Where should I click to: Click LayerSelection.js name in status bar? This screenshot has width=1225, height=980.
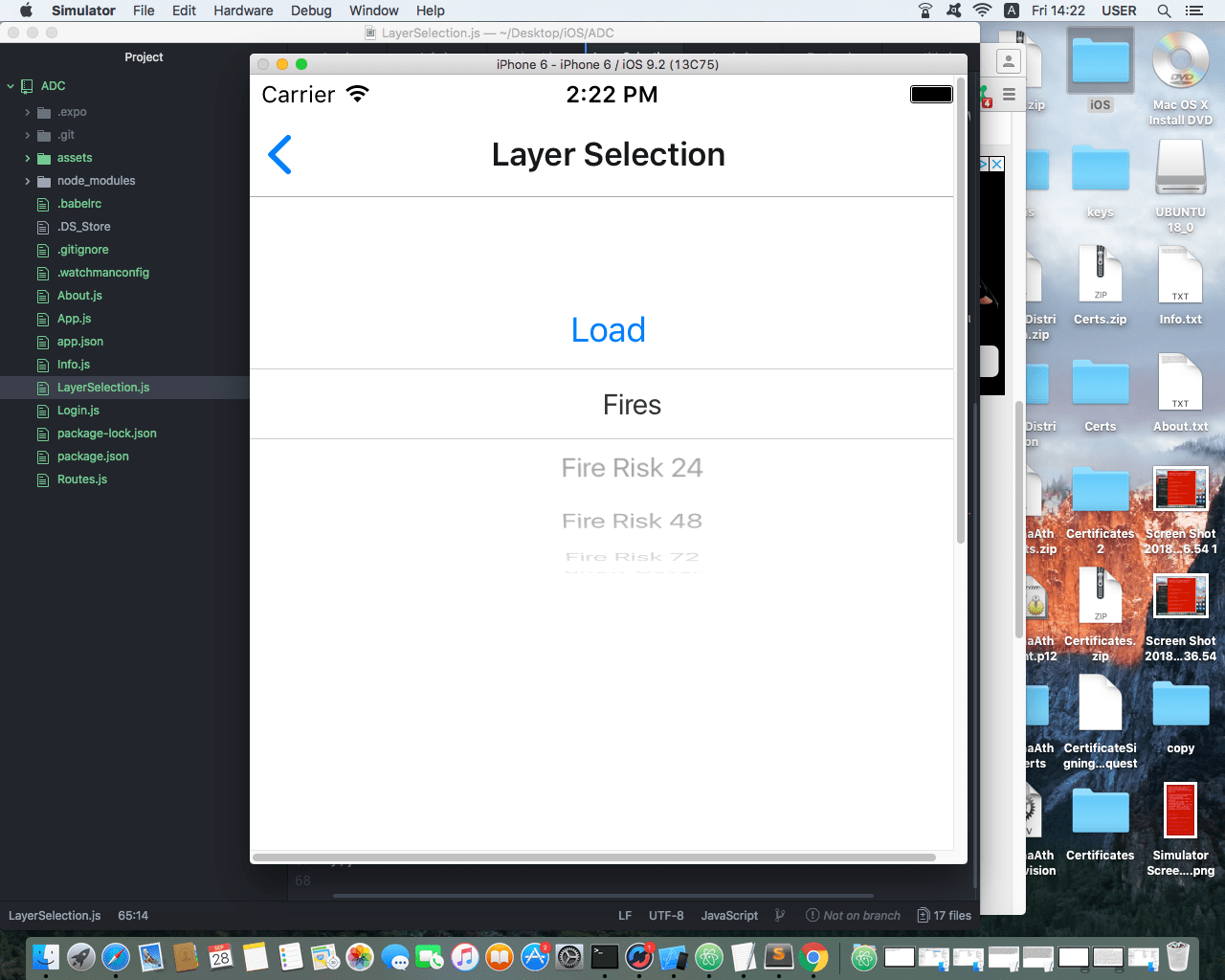pos(55,916)
